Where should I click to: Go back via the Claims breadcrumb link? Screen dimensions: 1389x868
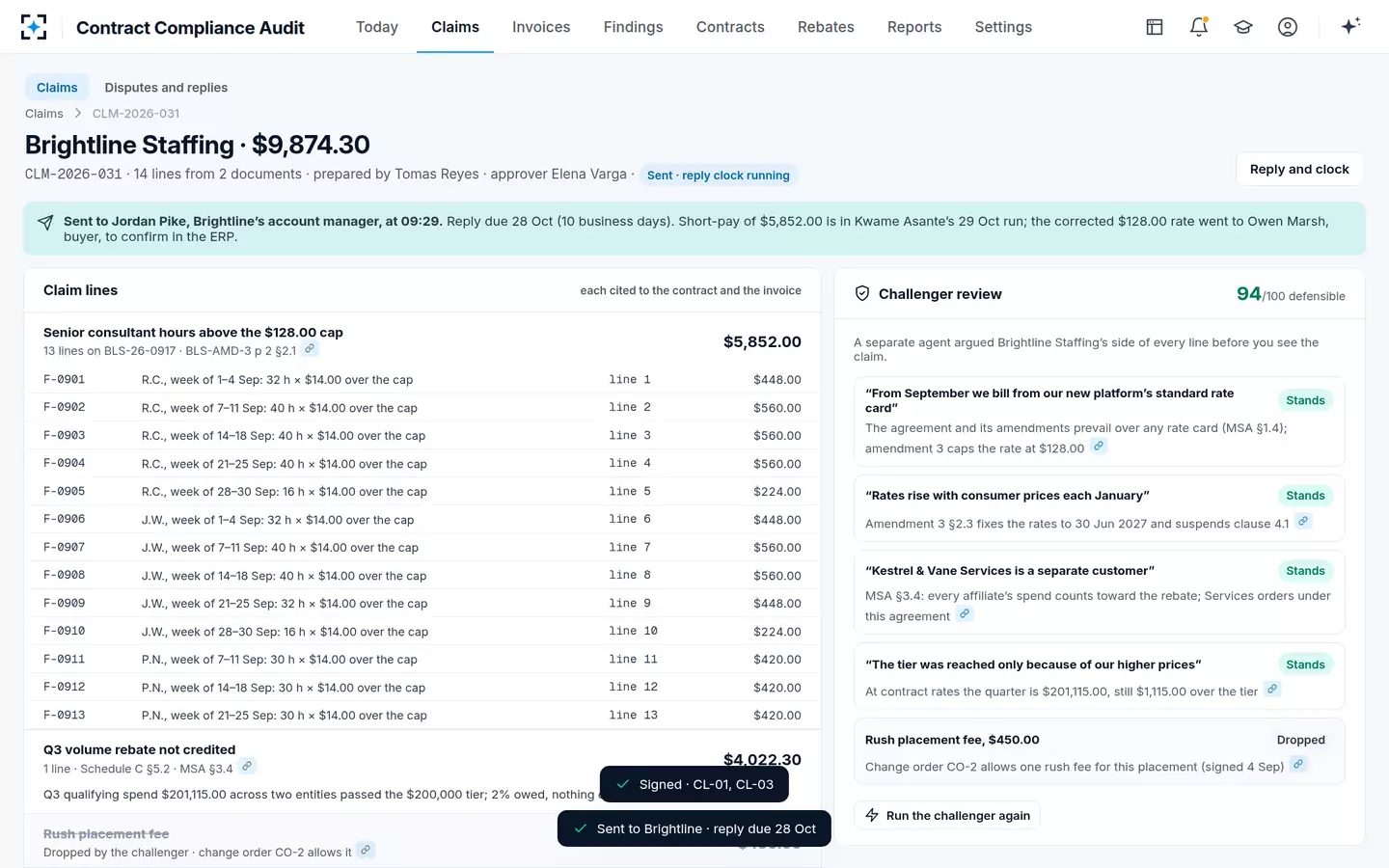[x=44, y=114]
